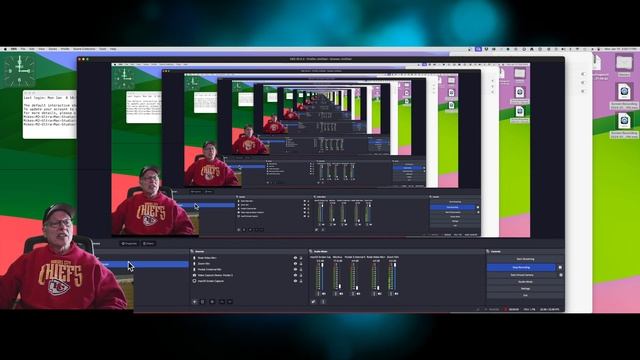Toggle visibility of the first source row
The height and width of the screenshot is (360, 640).
point(296,258)
